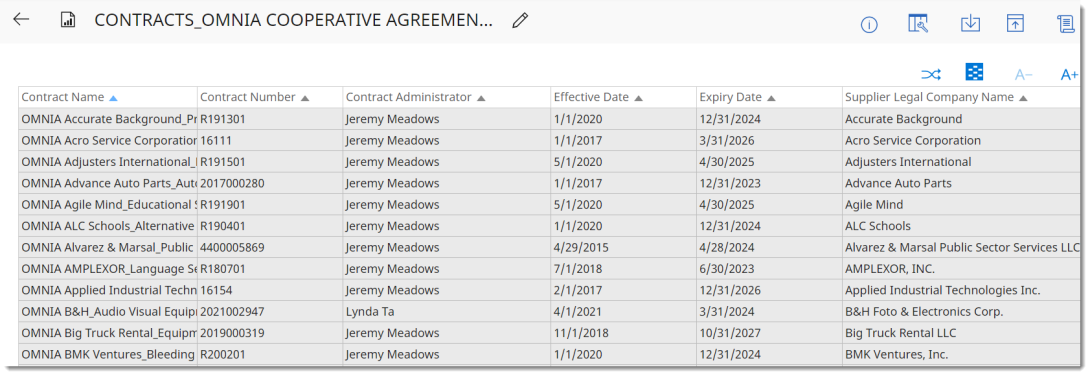1090x376 pixels.
Task: Sort by Contract Name column arrow
Action: coord(113,98)
